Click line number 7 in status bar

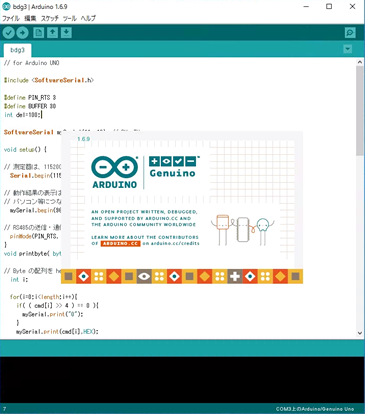click(x=4, y=409)
